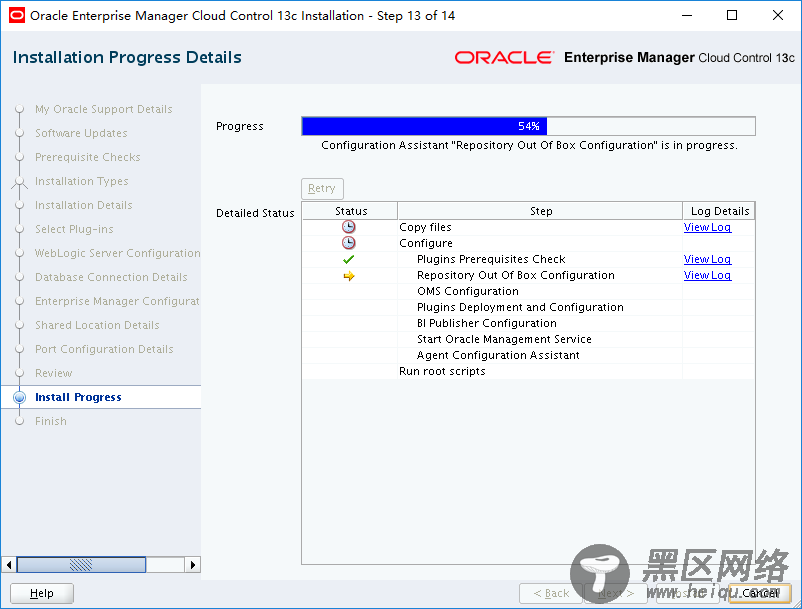Select Port Configuration Details step
Screen dimensions: 802x609
[104, 349]
